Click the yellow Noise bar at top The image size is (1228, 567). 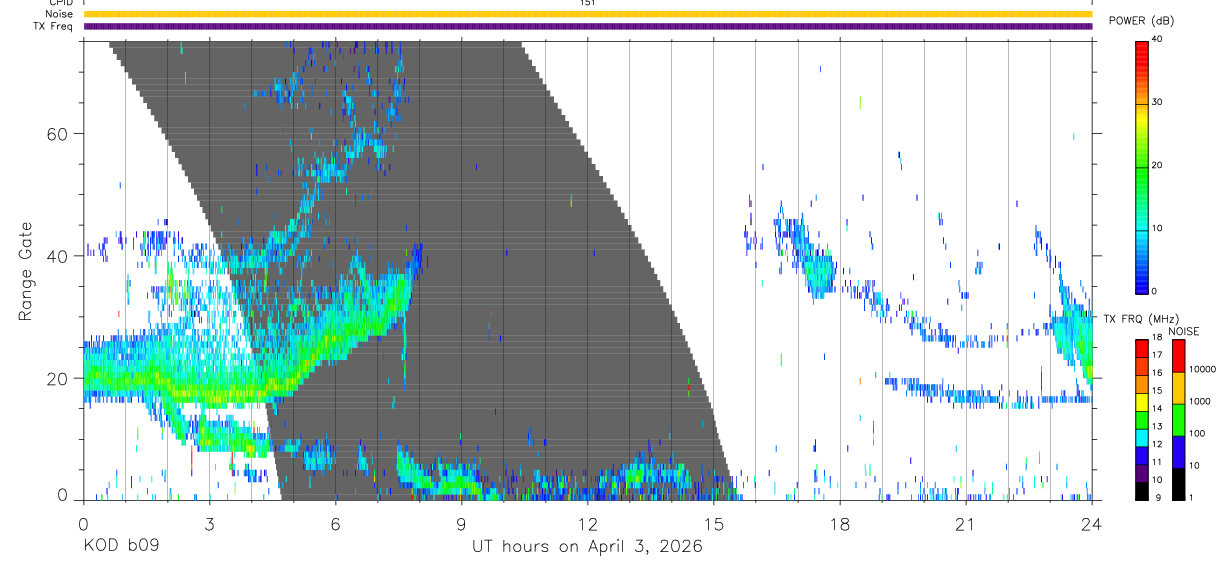point(587,14)
